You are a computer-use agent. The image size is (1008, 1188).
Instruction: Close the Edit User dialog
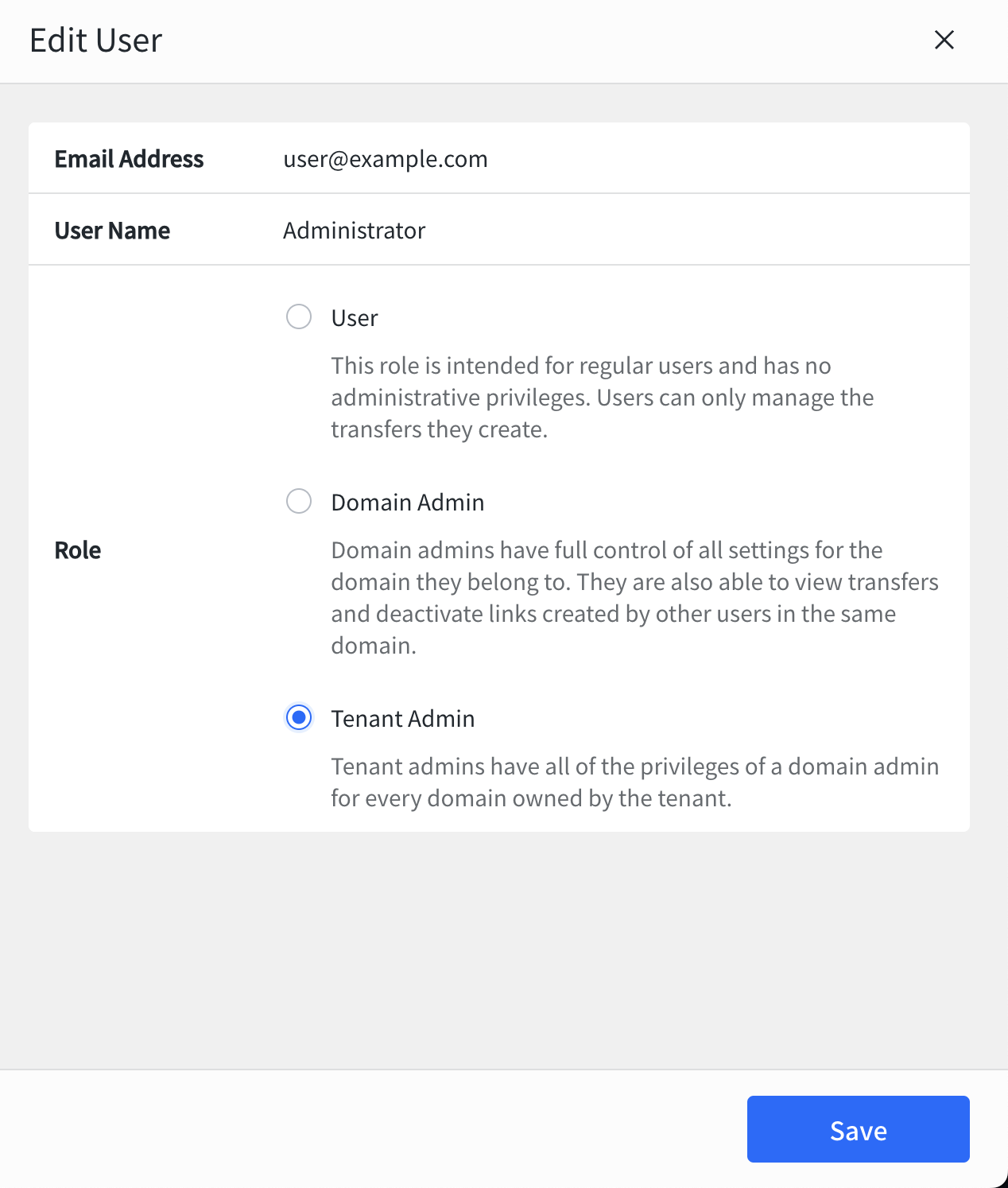pos(944,40)
